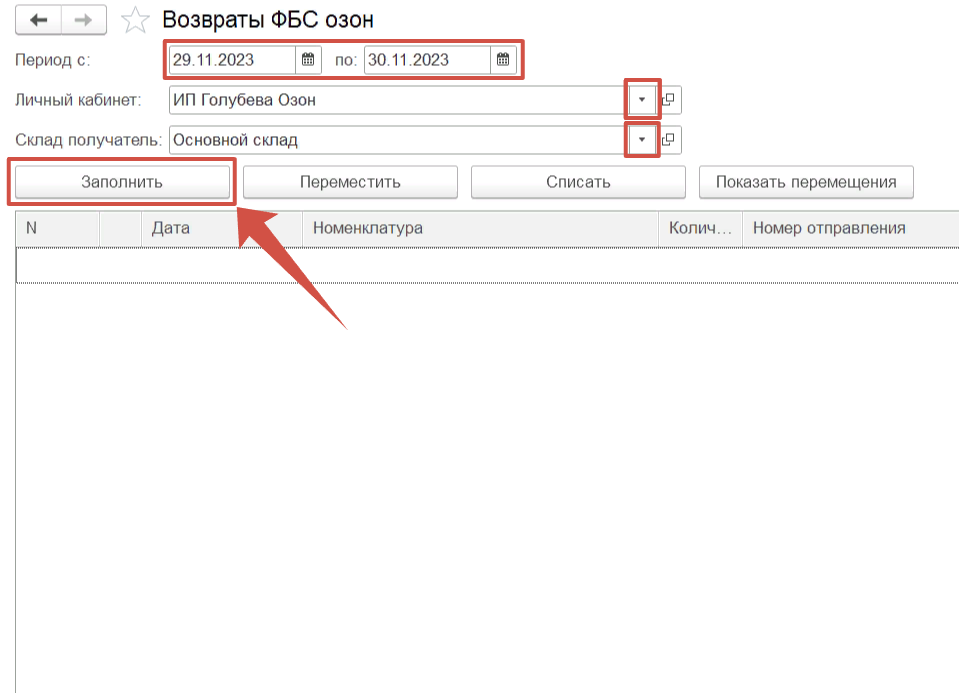Click the period start date field
The width and height of the screenshot is (959, 693).
231,60
